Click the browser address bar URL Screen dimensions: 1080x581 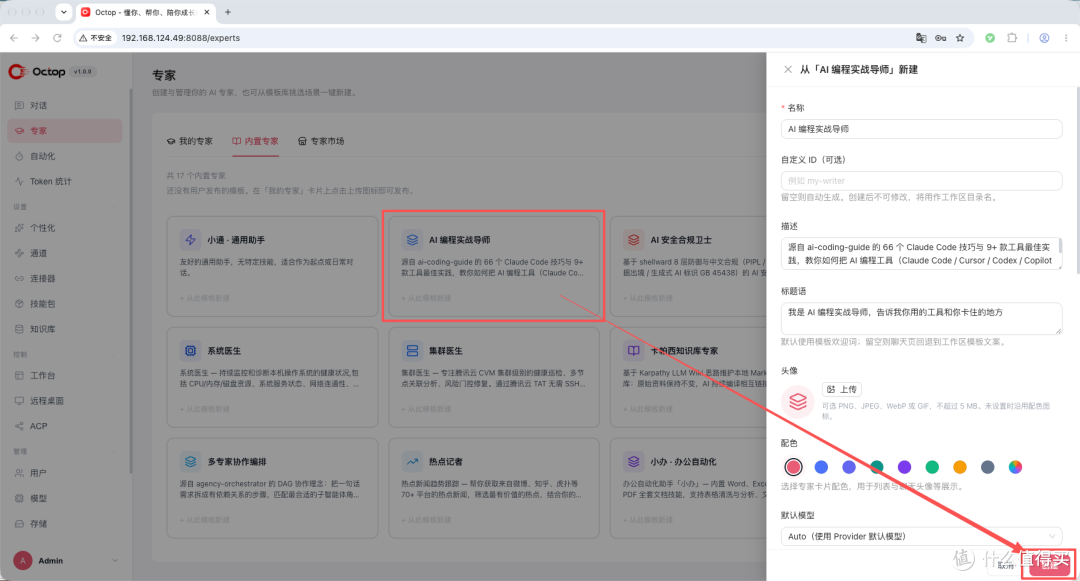pos(180,38)
